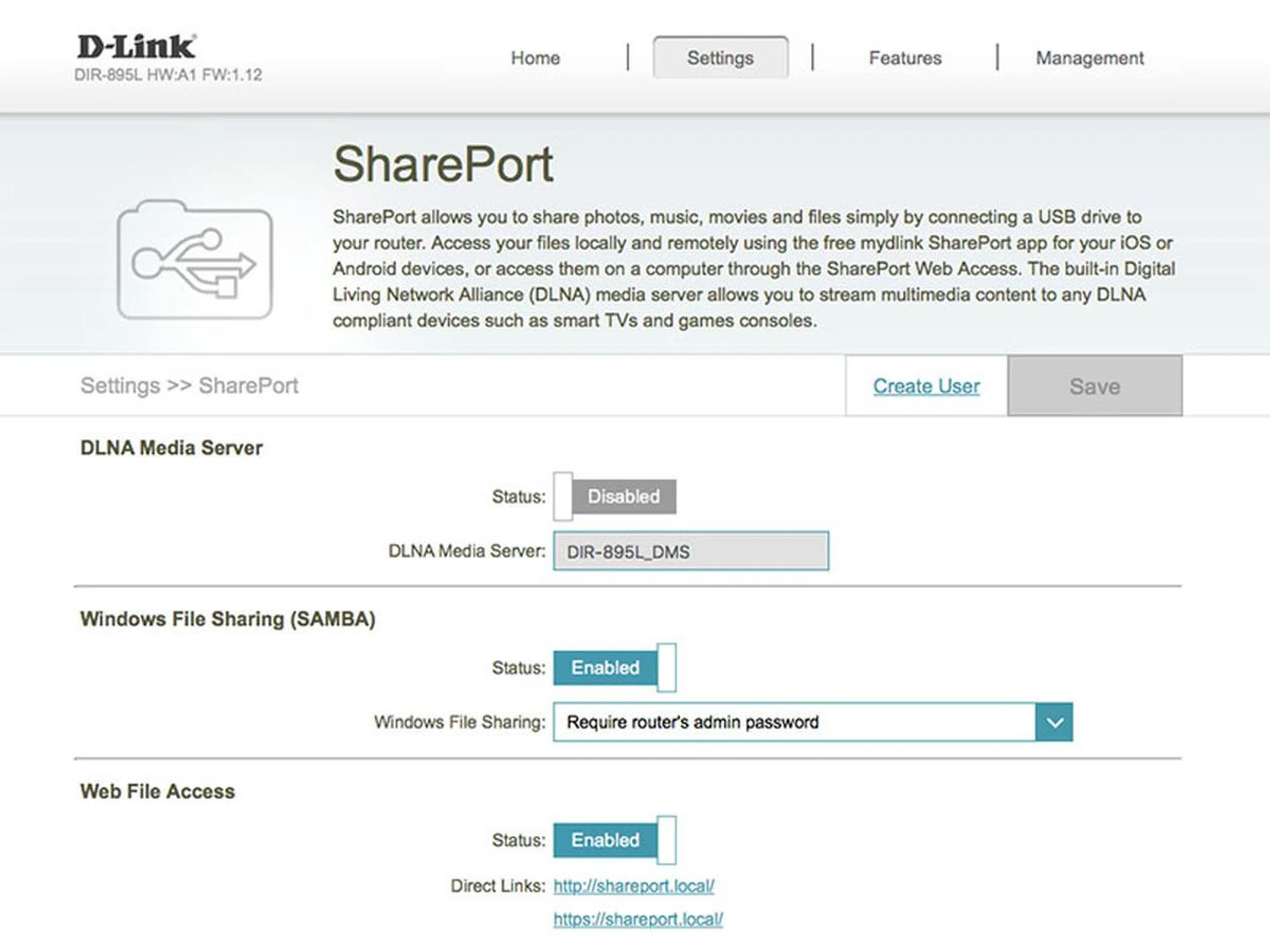Go to the Home tab
This screenshot has width=1270, height=952.
coord(535,58)
